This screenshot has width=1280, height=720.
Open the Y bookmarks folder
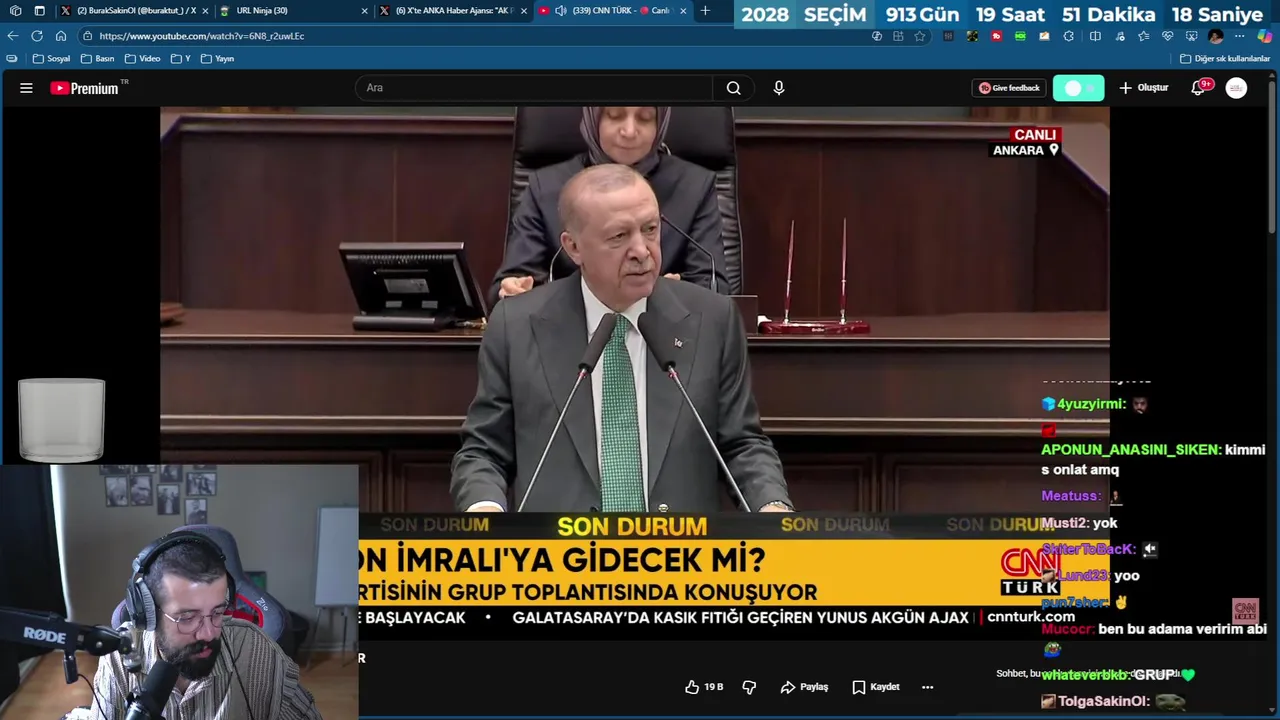[180, 59]
